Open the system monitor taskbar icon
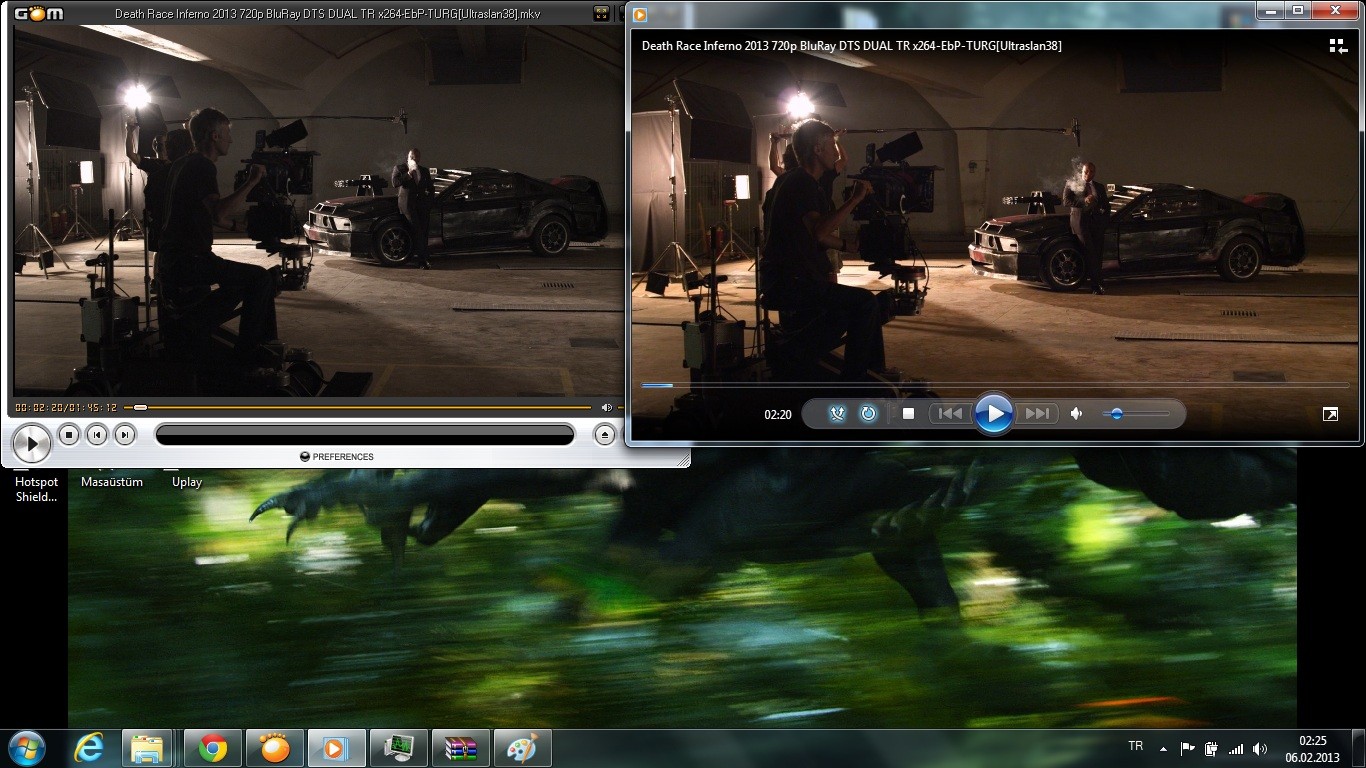The height and width of the screenshot is (768, 1366). click(x=398, y=748)
